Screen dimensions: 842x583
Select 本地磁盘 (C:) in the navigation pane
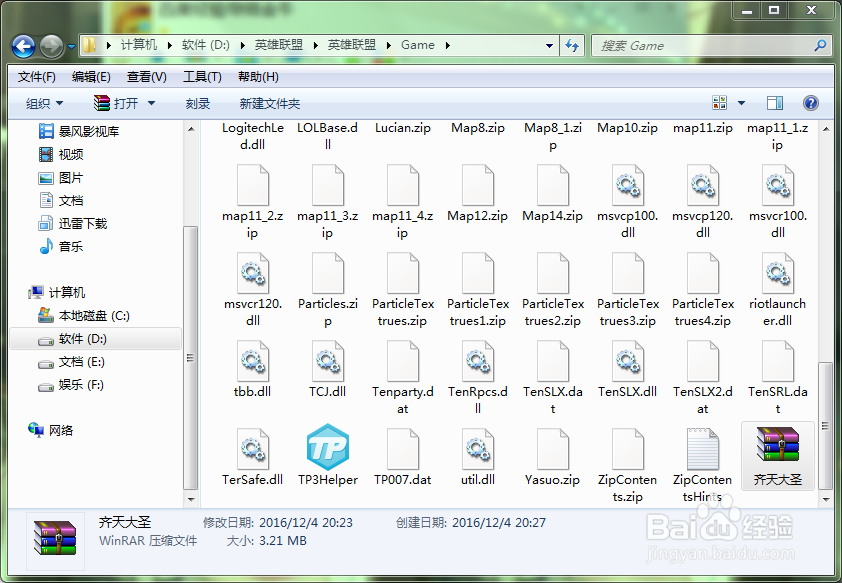pos(84,316)
